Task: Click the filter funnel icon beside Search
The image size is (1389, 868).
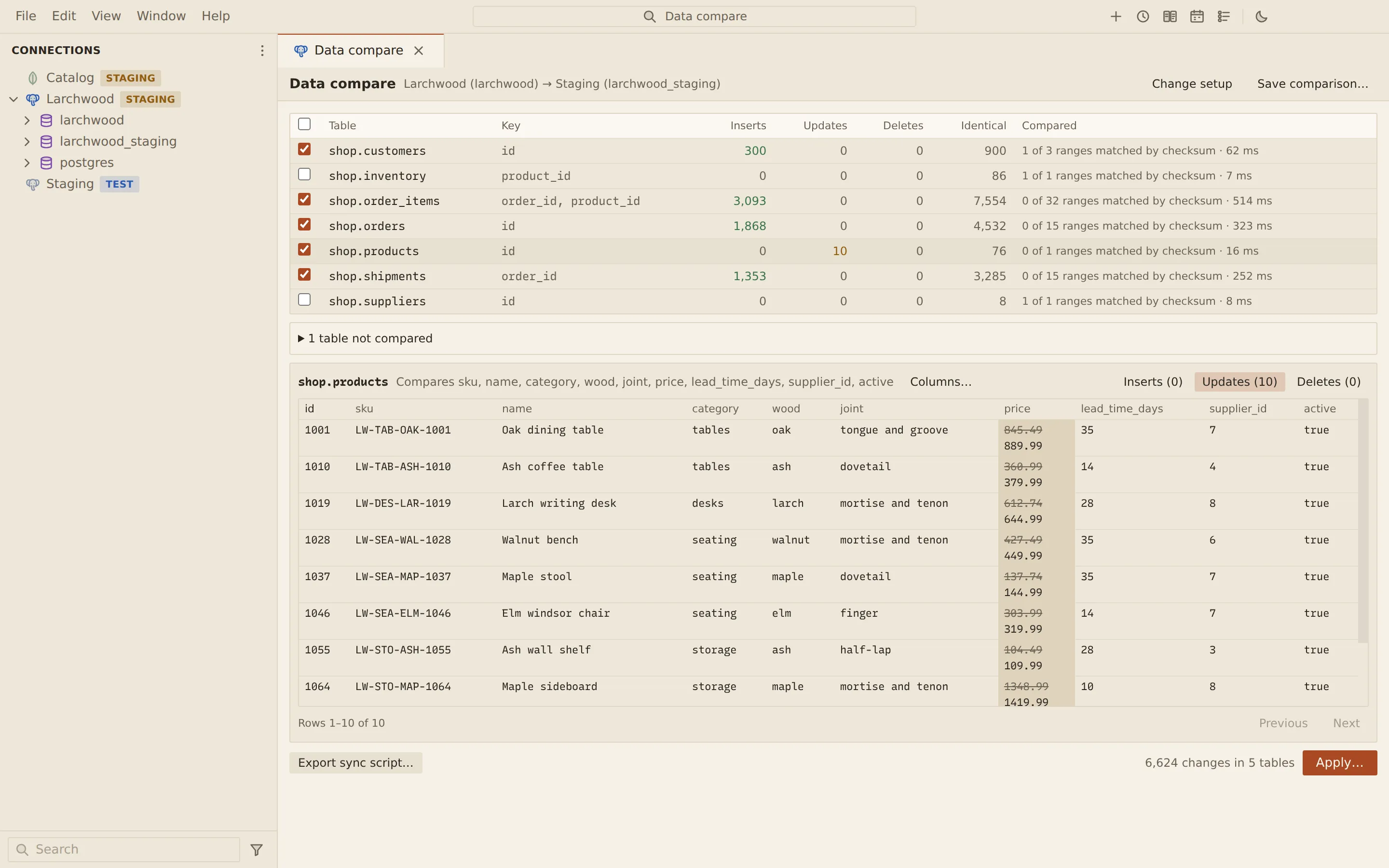Action: tap(257, 850)
